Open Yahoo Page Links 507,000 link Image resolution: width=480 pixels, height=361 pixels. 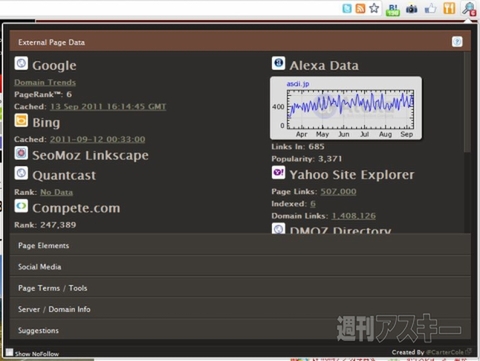click(338, 192)
